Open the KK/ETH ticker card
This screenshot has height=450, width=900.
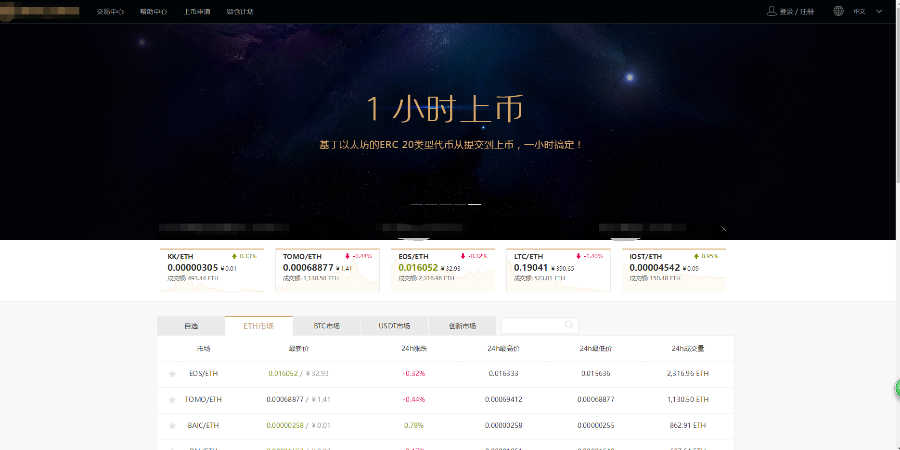point(212,270)
